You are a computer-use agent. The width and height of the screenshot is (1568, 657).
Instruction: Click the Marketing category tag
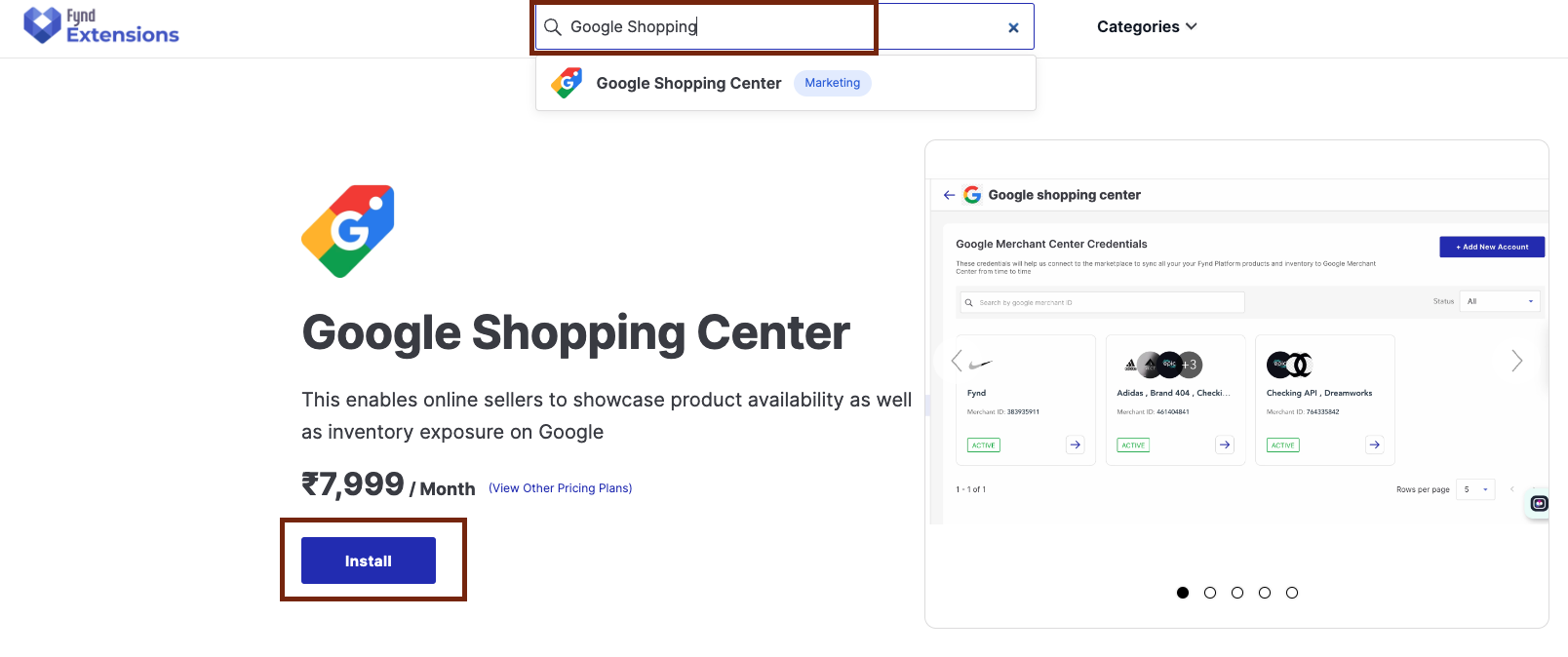point(832,83)
